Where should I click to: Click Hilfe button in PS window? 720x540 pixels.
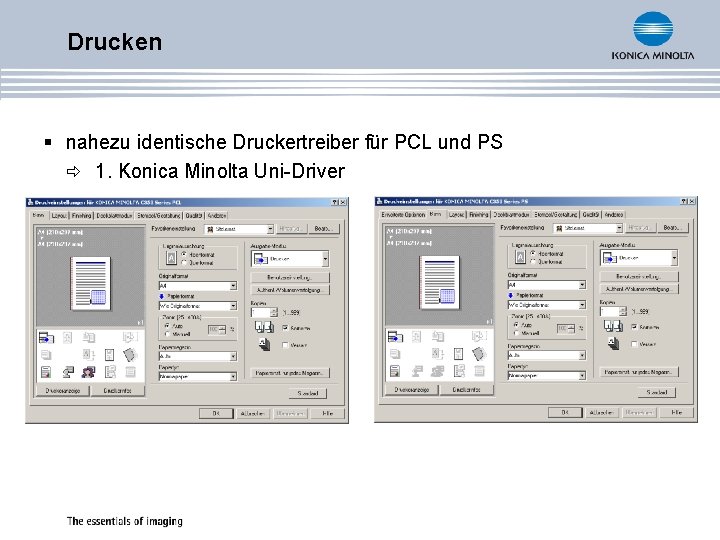click(676, 413)
